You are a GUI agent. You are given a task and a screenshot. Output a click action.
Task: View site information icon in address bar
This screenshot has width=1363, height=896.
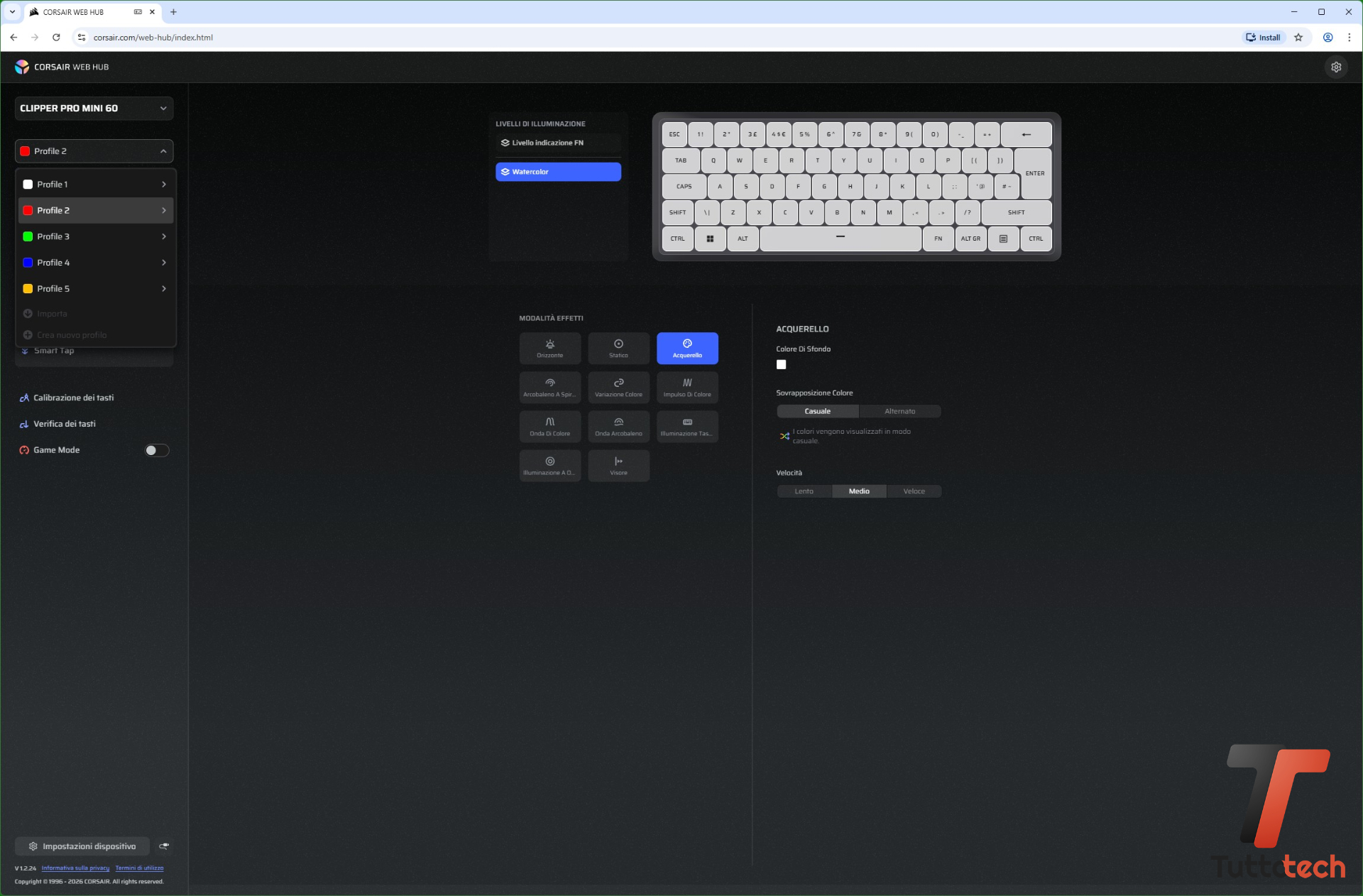point(81,38)
